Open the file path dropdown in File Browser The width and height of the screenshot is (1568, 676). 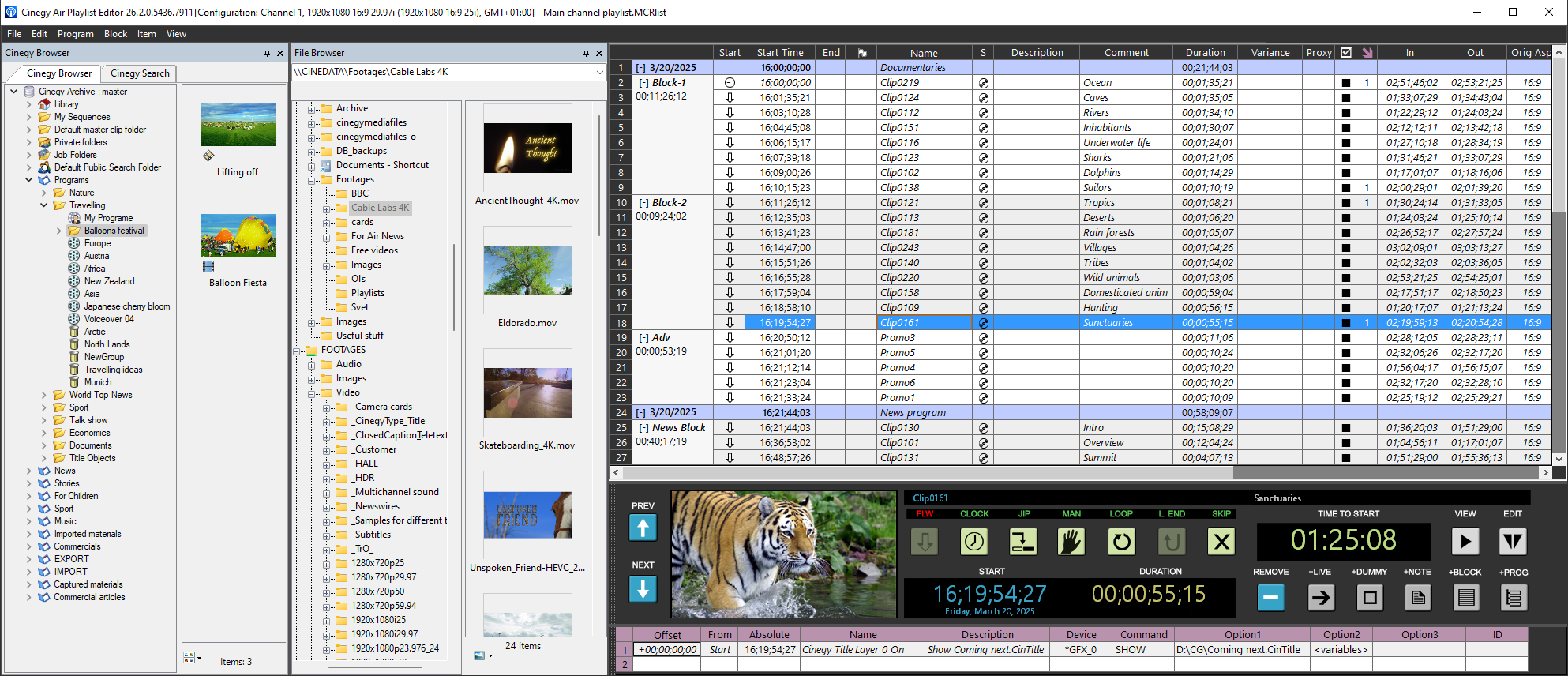[x=599, y=72]
